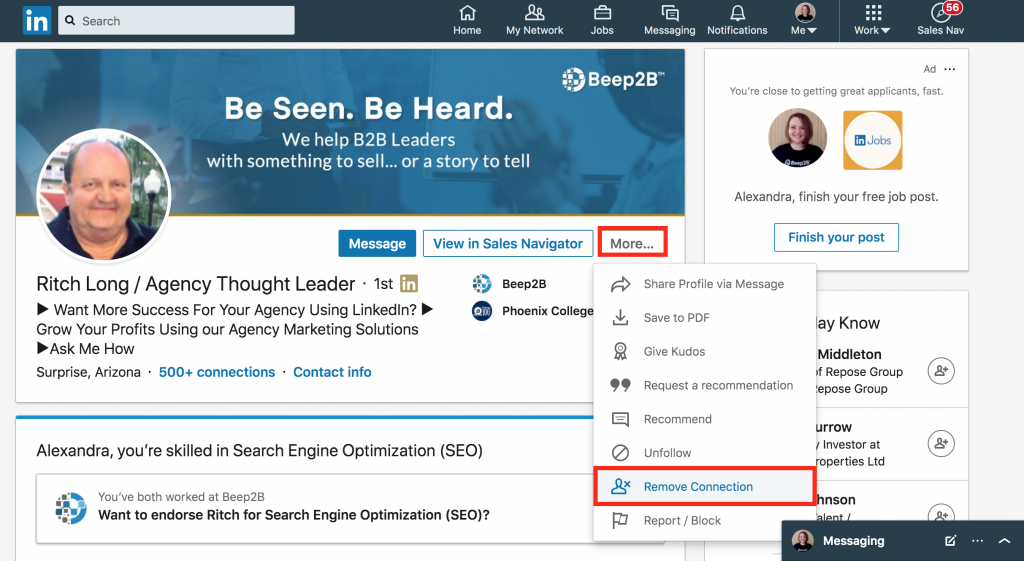The image size is (1024, 561).
Task: Open Sales Nav with 56 badge
Action: pyautogui.click(x=940, y=20)
